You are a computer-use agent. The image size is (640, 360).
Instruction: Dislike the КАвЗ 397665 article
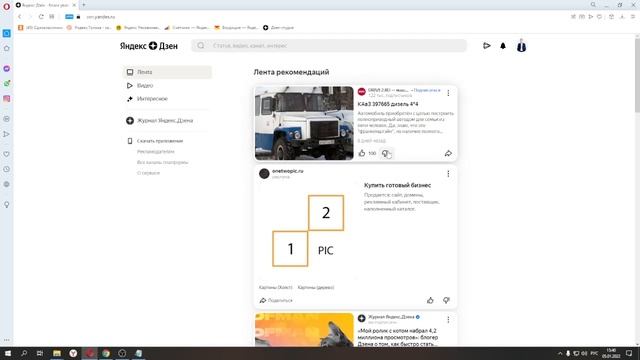click(385, 153)
